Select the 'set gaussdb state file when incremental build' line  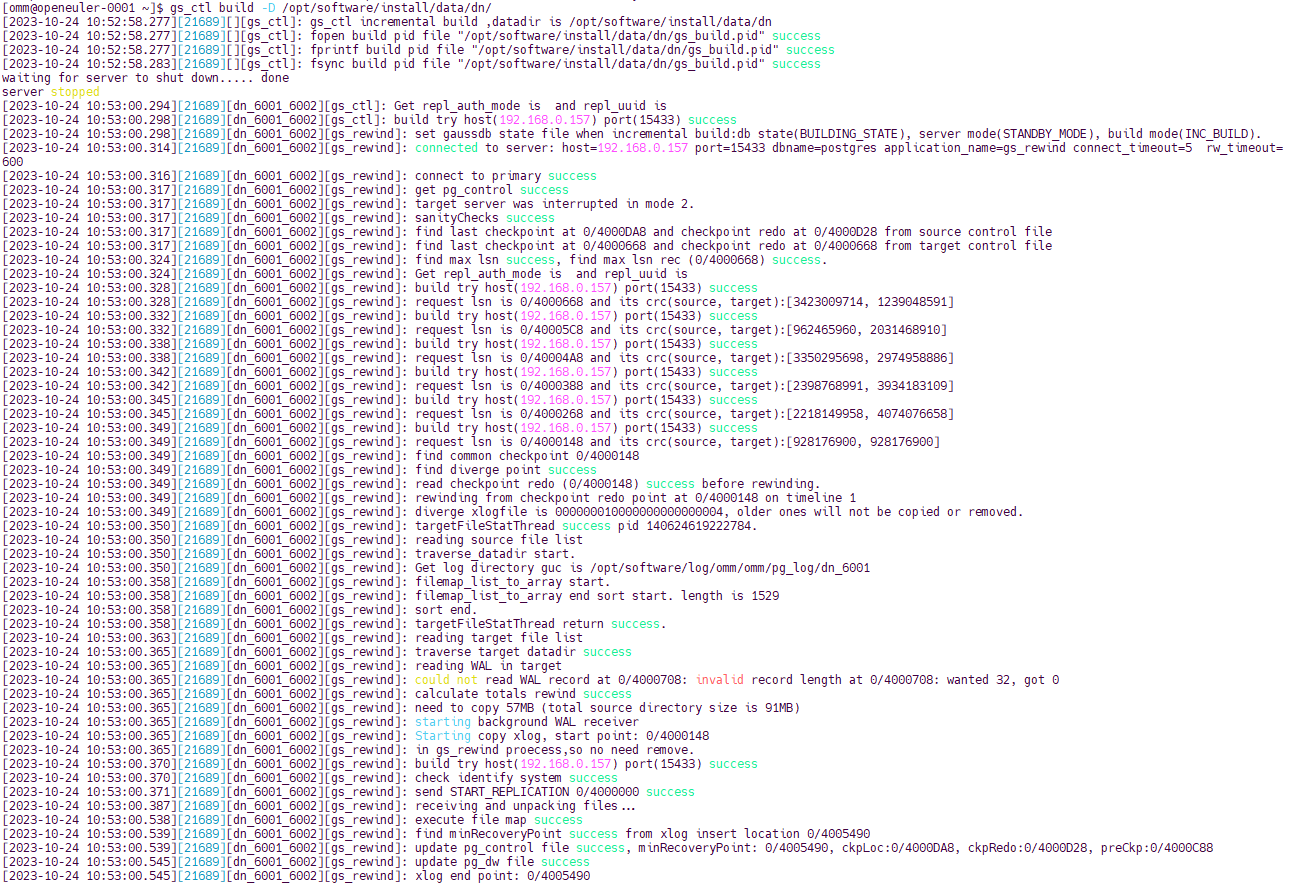click(632, 133)
